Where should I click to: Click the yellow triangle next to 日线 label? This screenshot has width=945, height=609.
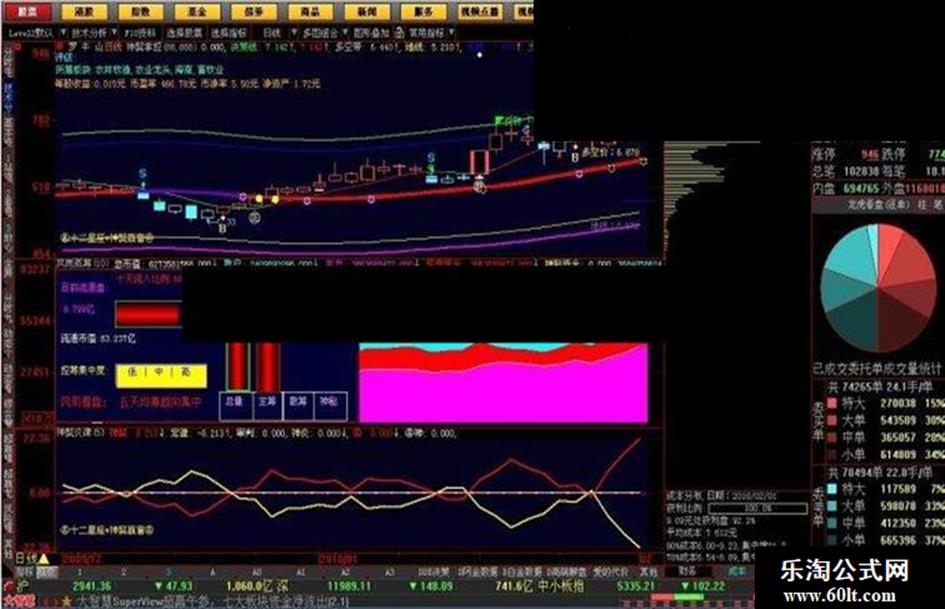pos(44,559)
